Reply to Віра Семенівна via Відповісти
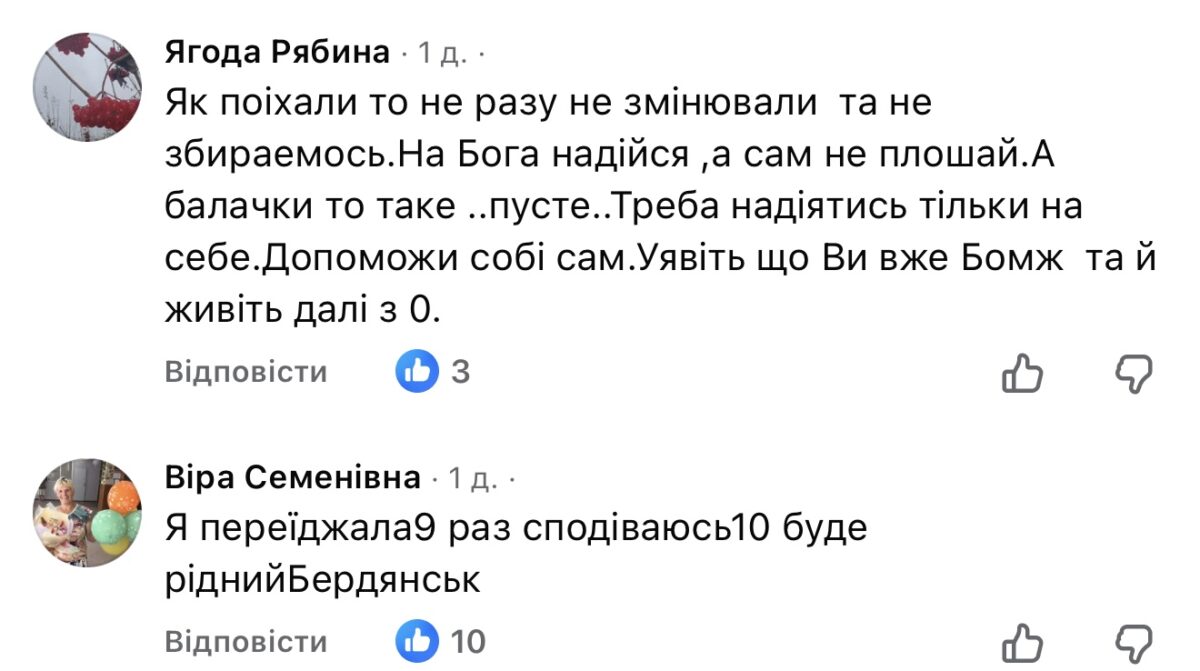 click(246, 641)
